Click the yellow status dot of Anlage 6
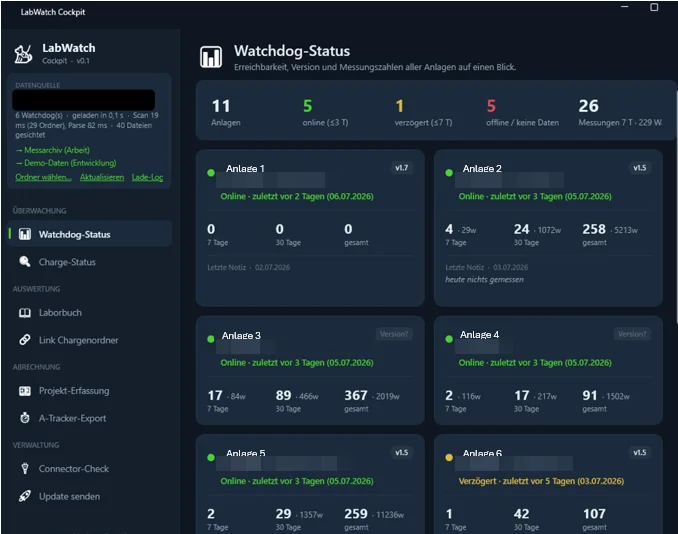 tap(449, 457)
